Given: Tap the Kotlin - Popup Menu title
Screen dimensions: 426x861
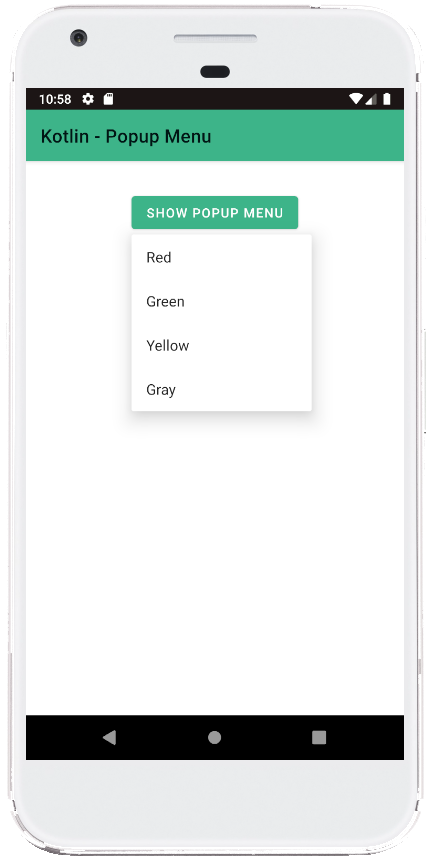Looking at the screenshot, I should (x=126, y=136).
